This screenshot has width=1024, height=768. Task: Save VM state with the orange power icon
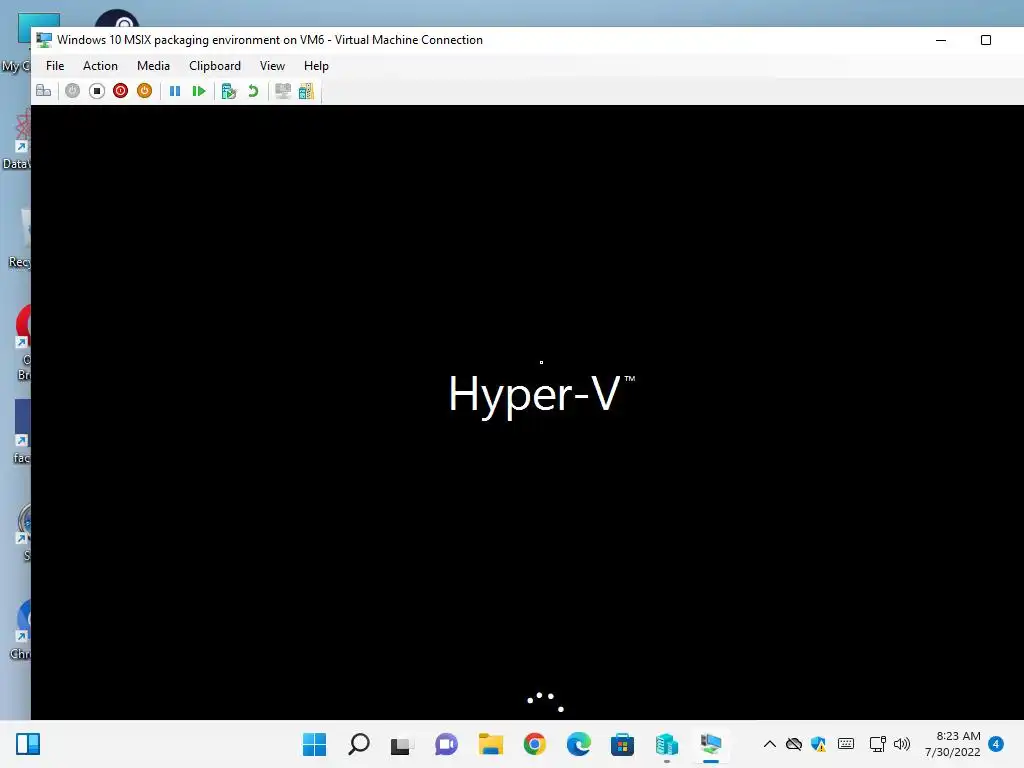144,91
